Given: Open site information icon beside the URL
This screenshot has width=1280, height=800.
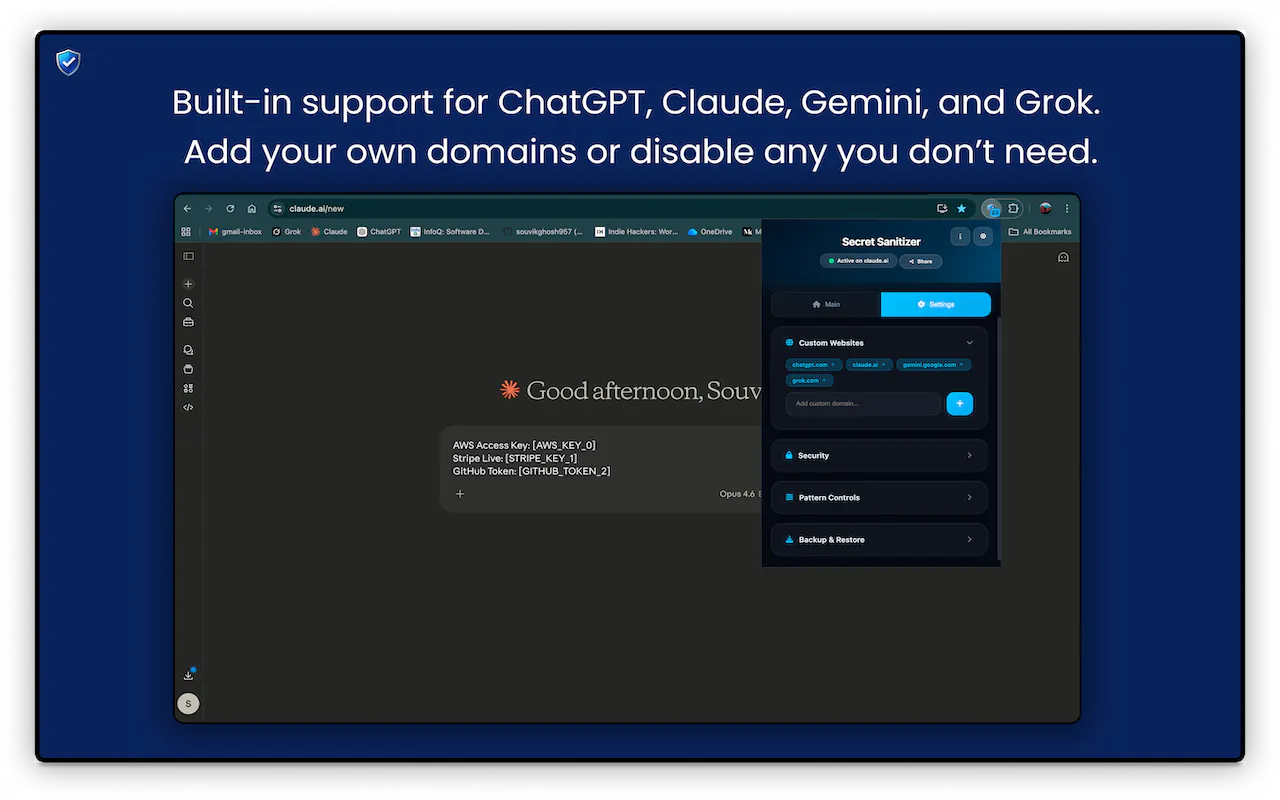Looking at the screenshot, I should (278, 209).
